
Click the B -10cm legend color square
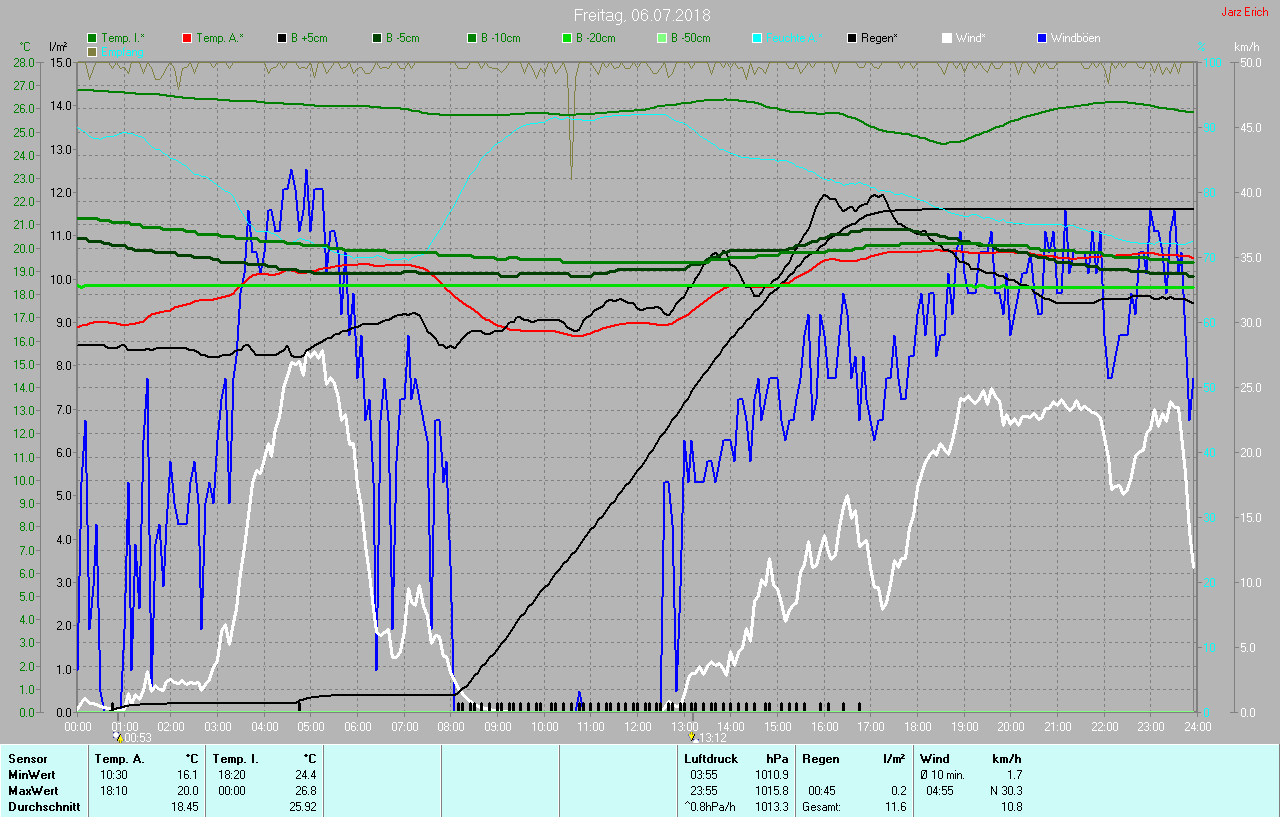472,38
